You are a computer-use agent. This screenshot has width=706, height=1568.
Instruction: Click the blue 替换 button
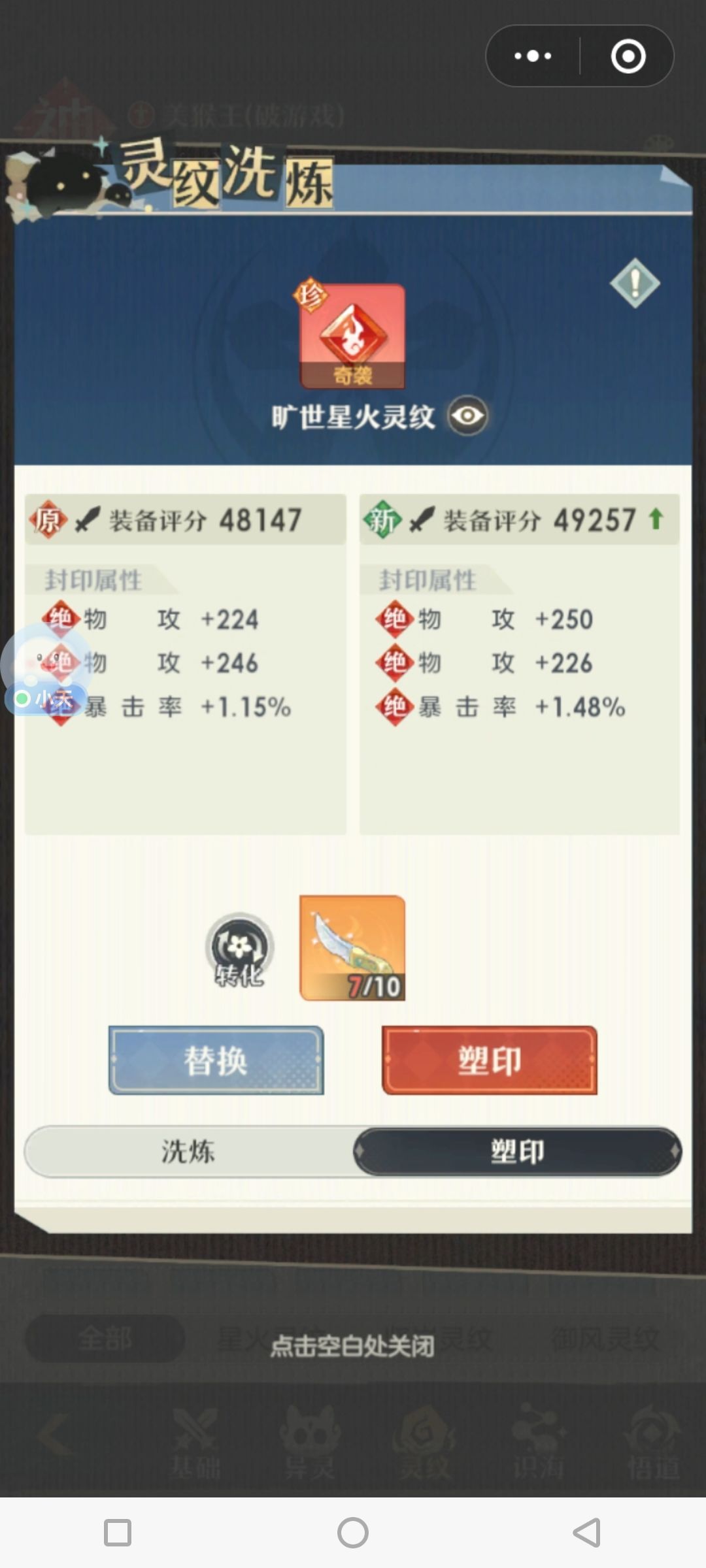click(x=216, y=1060)
